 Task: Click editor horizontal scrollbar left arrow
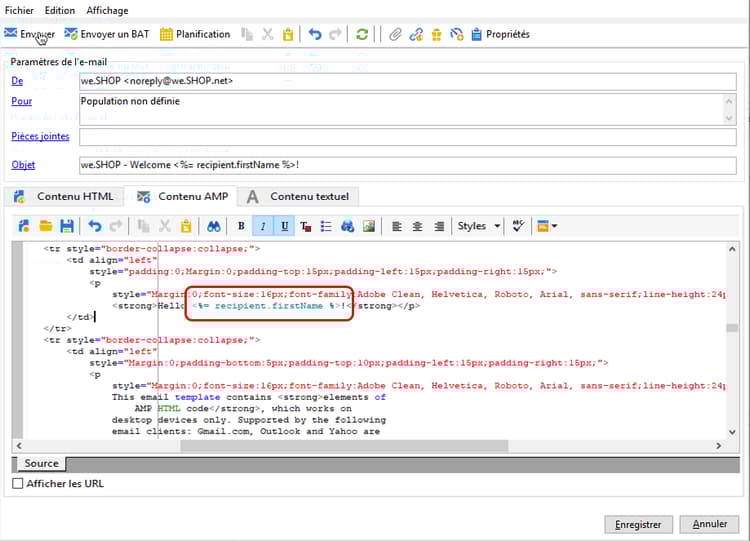(x=19, y=446)
